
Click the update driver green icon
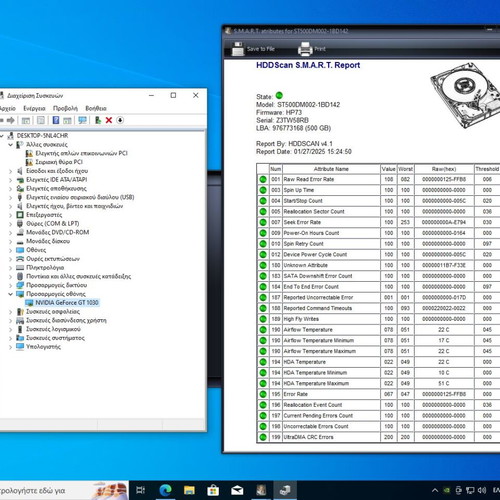click(x=98, y=120)
